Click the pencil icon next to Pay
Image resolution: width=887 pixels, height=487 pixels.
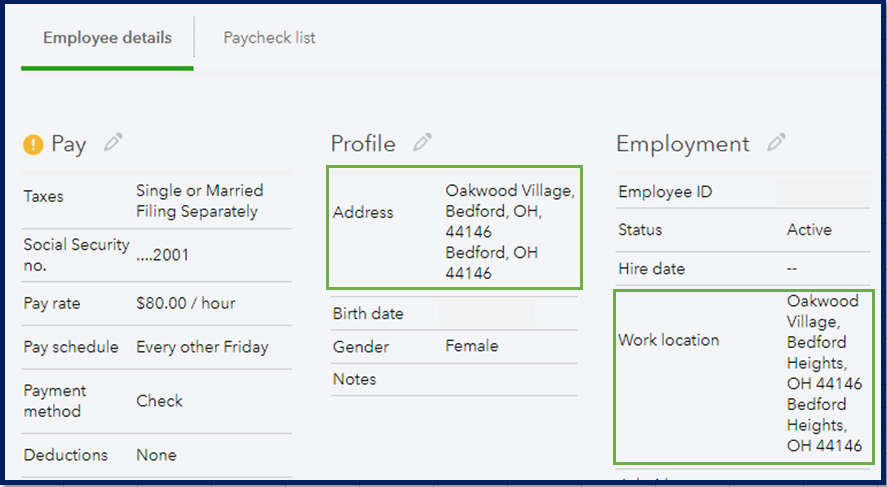[x=113, y=143]
